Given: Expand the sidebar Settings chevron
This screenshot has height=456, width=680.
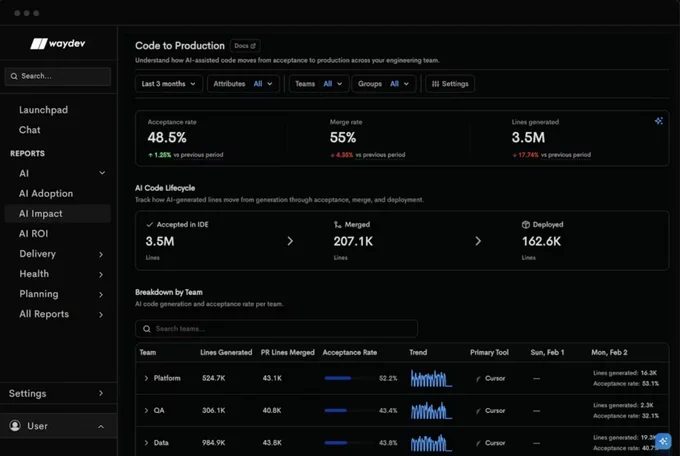Looking at the screenshot, I should coord(101,393).
